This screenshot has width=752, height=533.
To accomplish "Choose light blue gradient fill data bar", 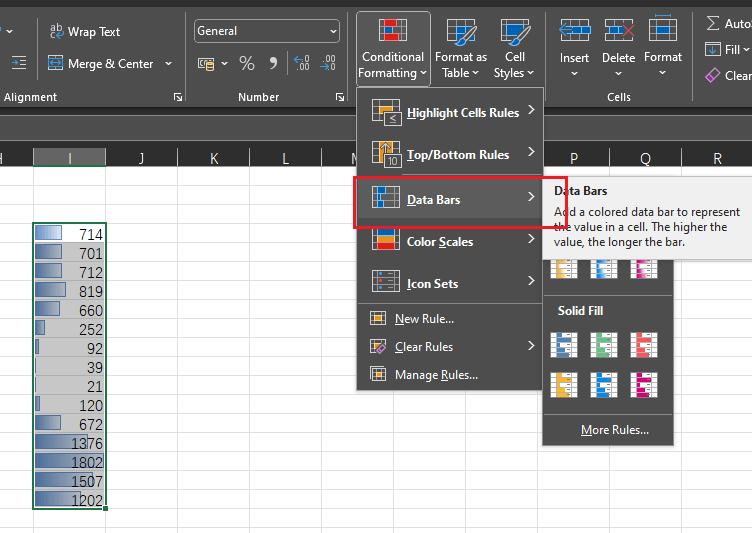I will tap(604, 269).
